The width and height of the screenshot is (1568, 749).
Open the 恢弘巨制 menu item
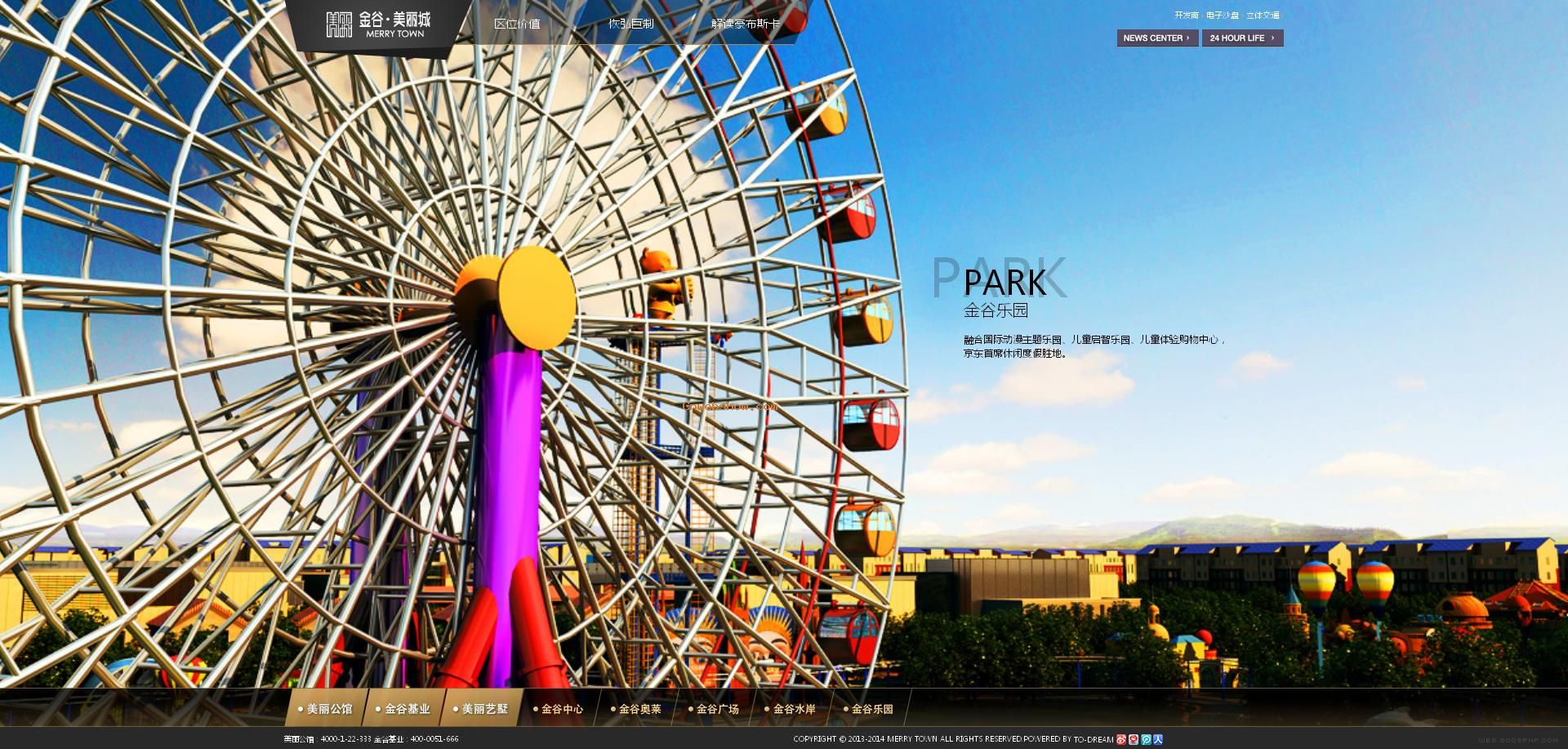[631, 24]
